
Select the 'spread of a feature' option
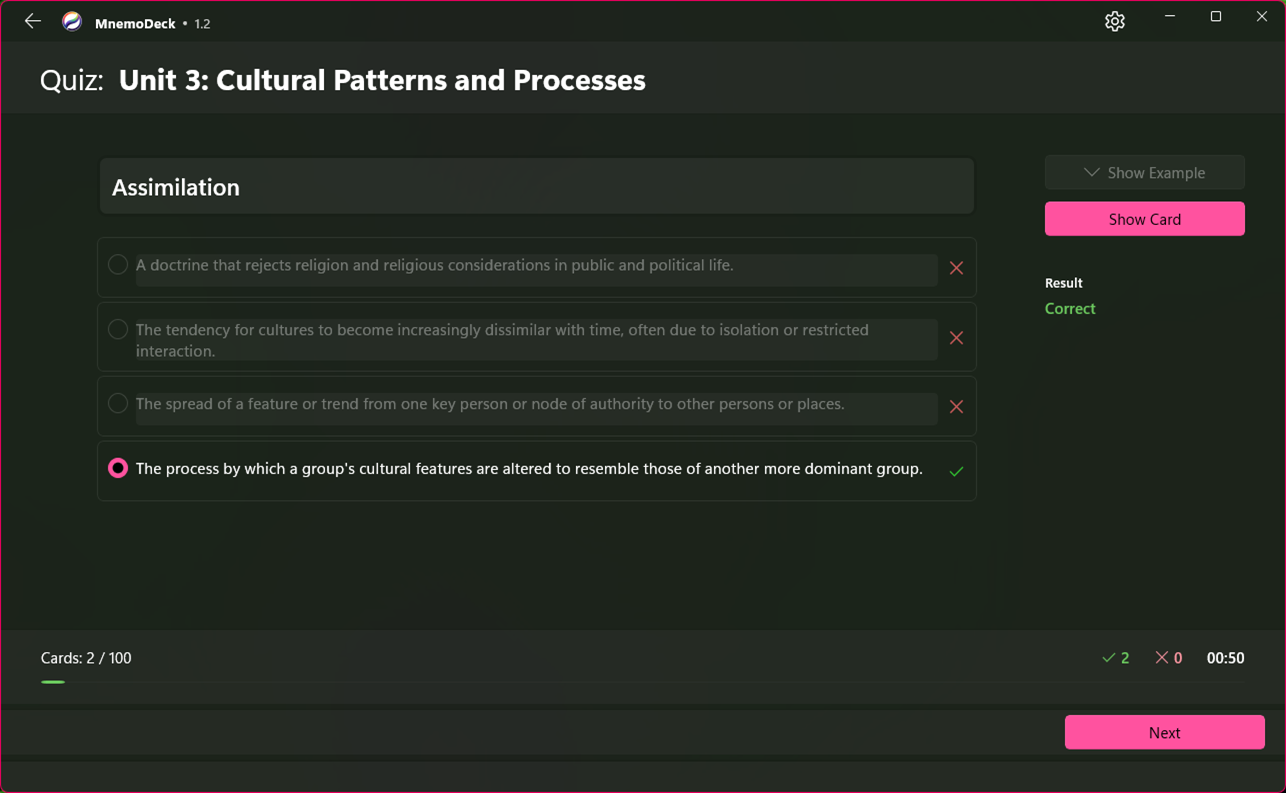pos(118,404)
